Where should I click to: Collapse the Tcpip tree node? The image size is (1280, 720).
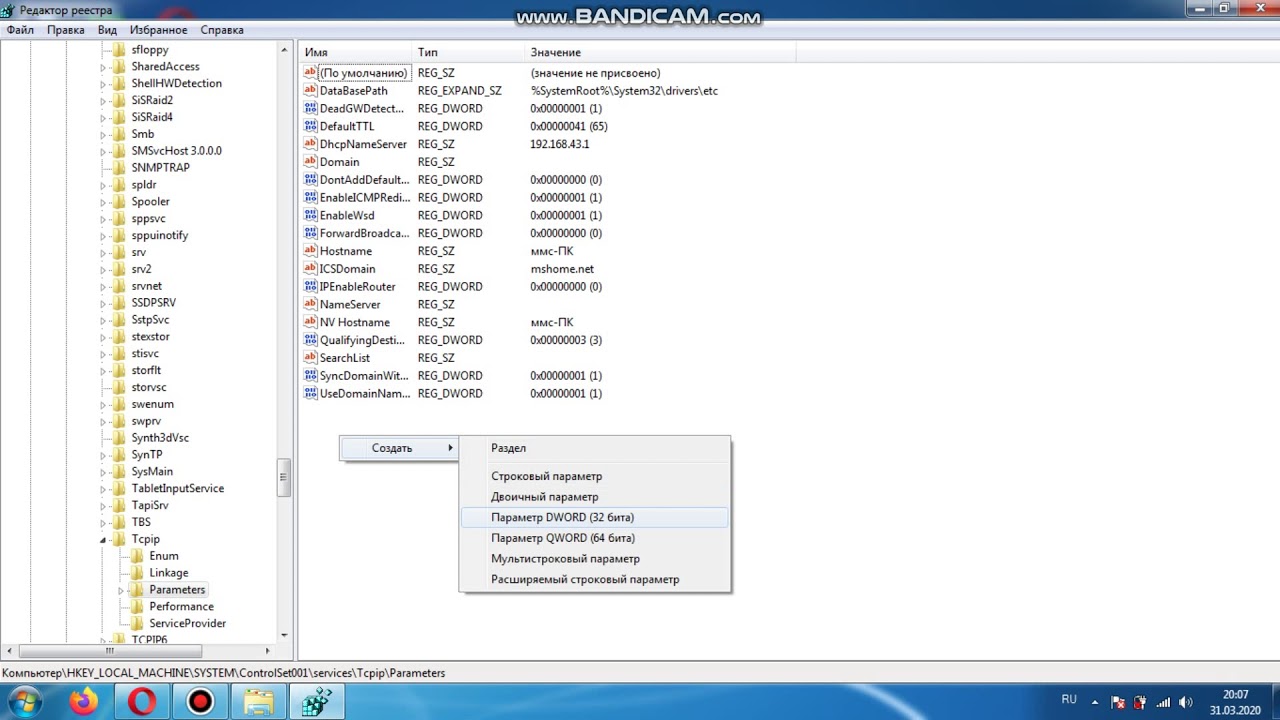point(103,540)
